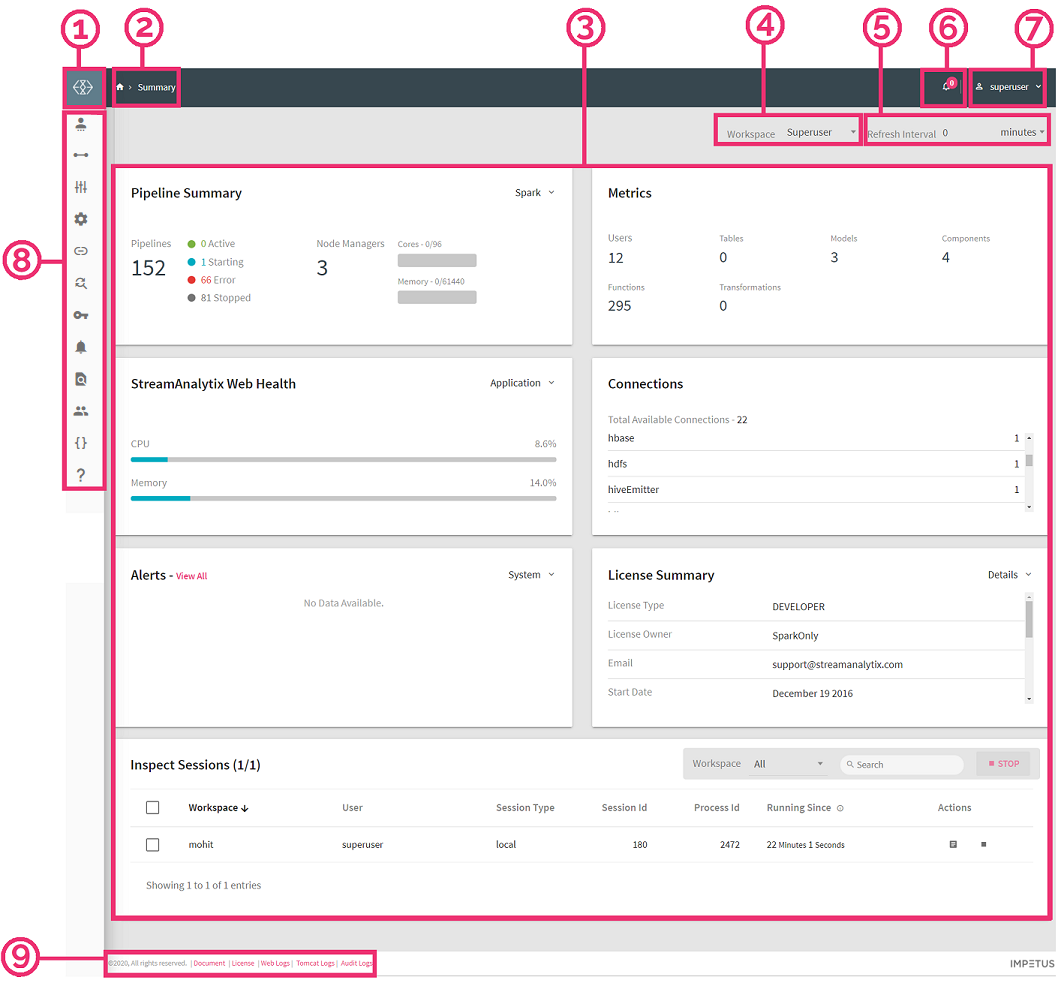Screen dimensions: 1061x986
Task: Open the help question mark icon
Action: coord(81,474)
